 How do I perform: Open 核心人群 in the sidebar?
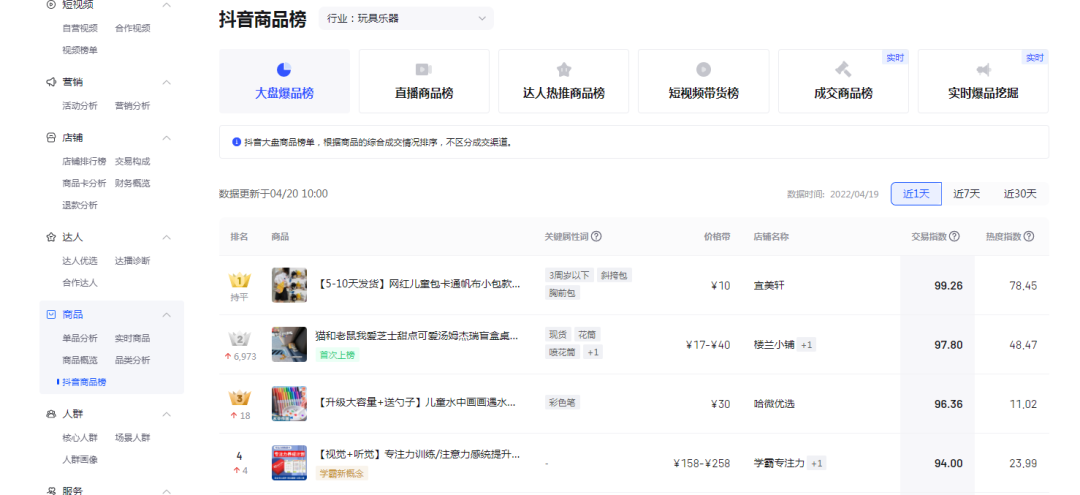(80, 438)
